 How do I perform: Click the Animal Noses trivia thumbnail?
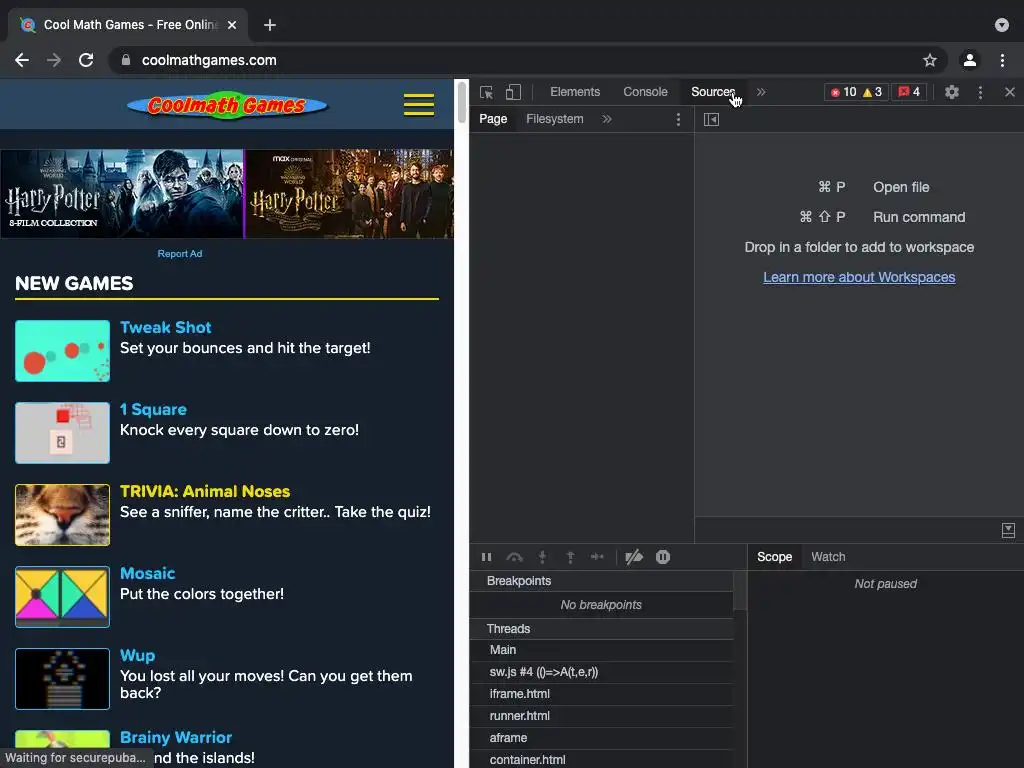click(63, 515)
